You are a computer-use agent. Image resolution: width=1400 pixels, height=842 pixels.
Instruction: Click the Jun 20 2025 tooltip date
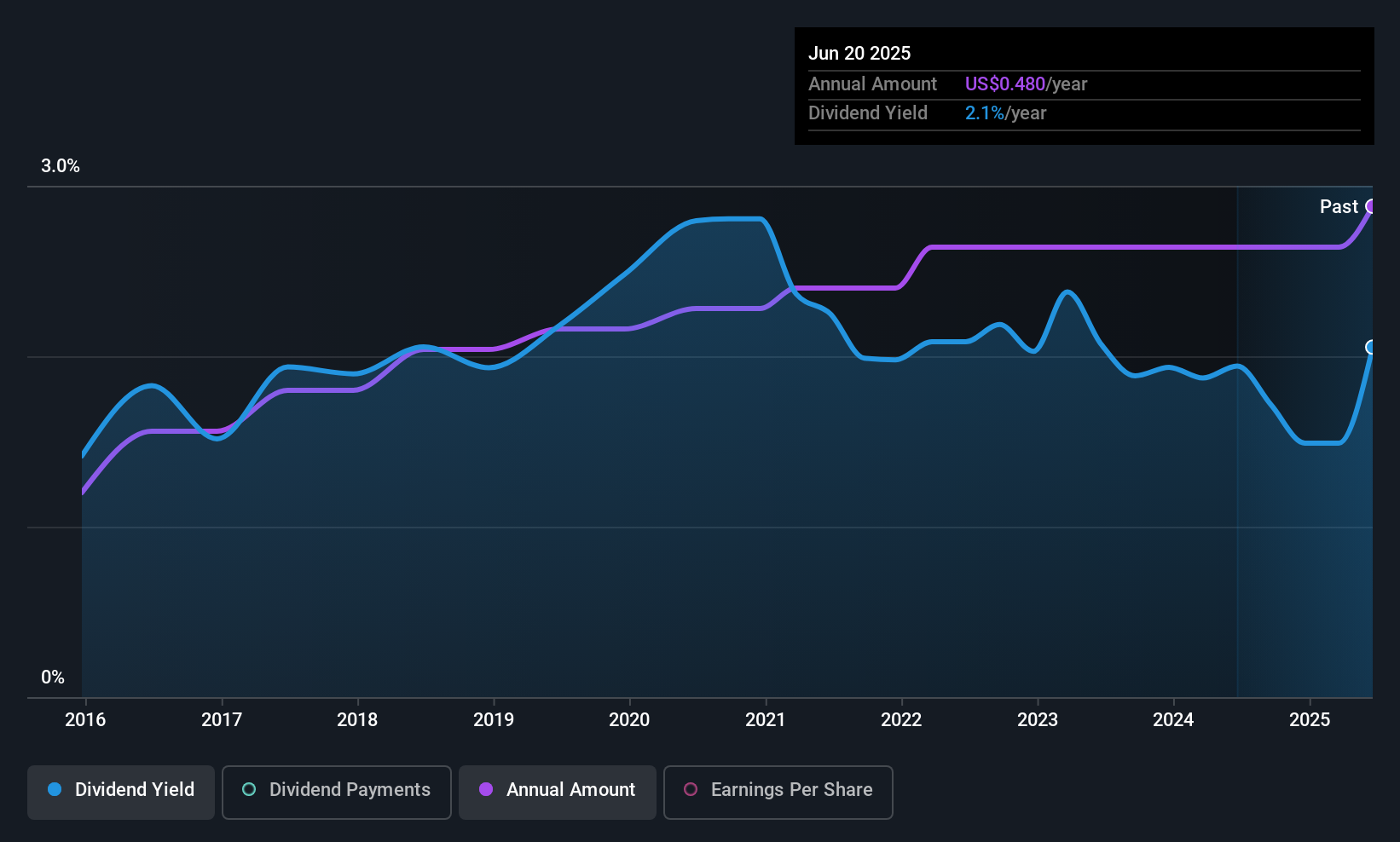pos(859,54)
